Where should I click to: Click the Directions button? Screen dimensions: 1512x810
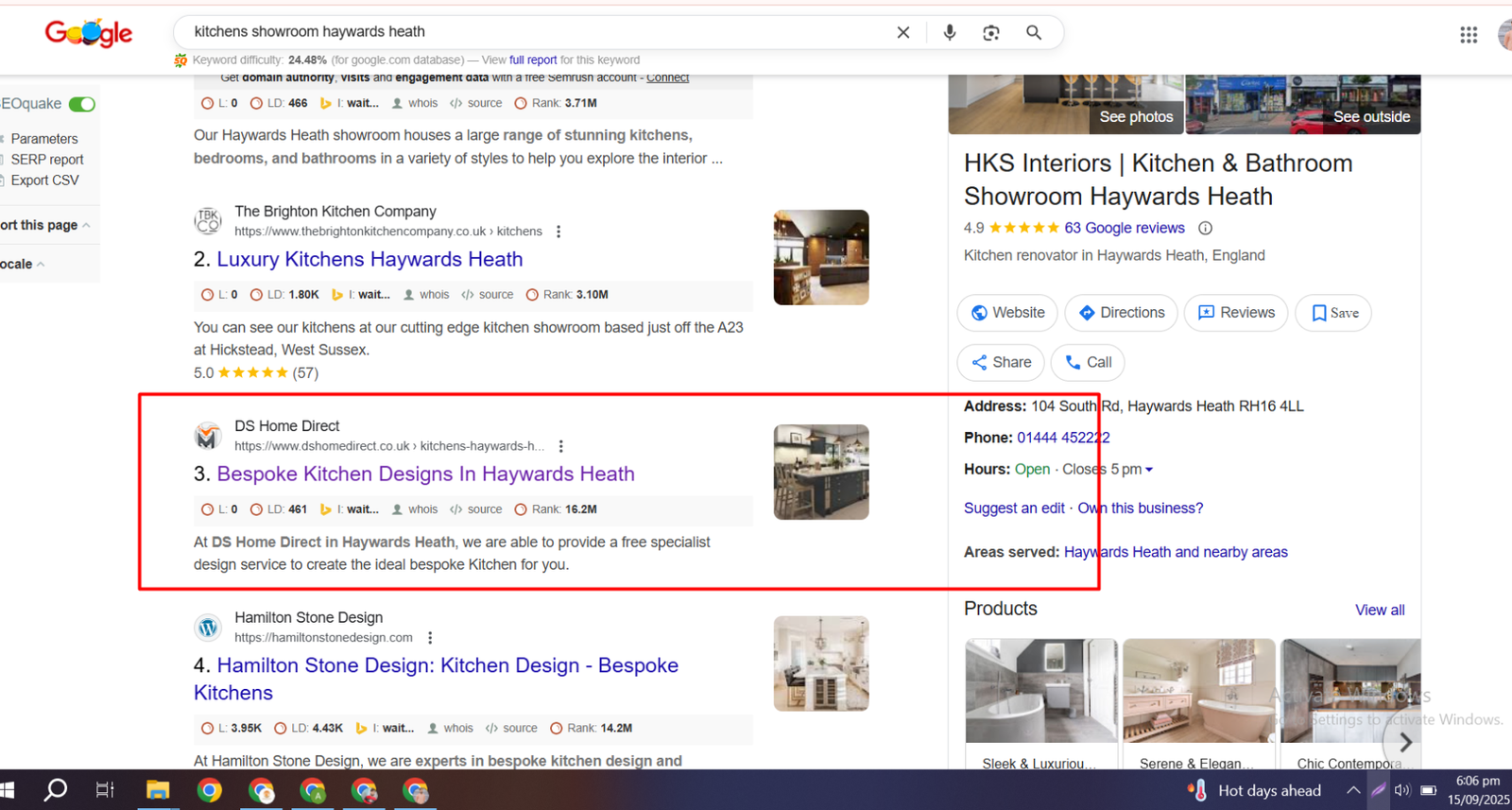[x=1121, y=313]
